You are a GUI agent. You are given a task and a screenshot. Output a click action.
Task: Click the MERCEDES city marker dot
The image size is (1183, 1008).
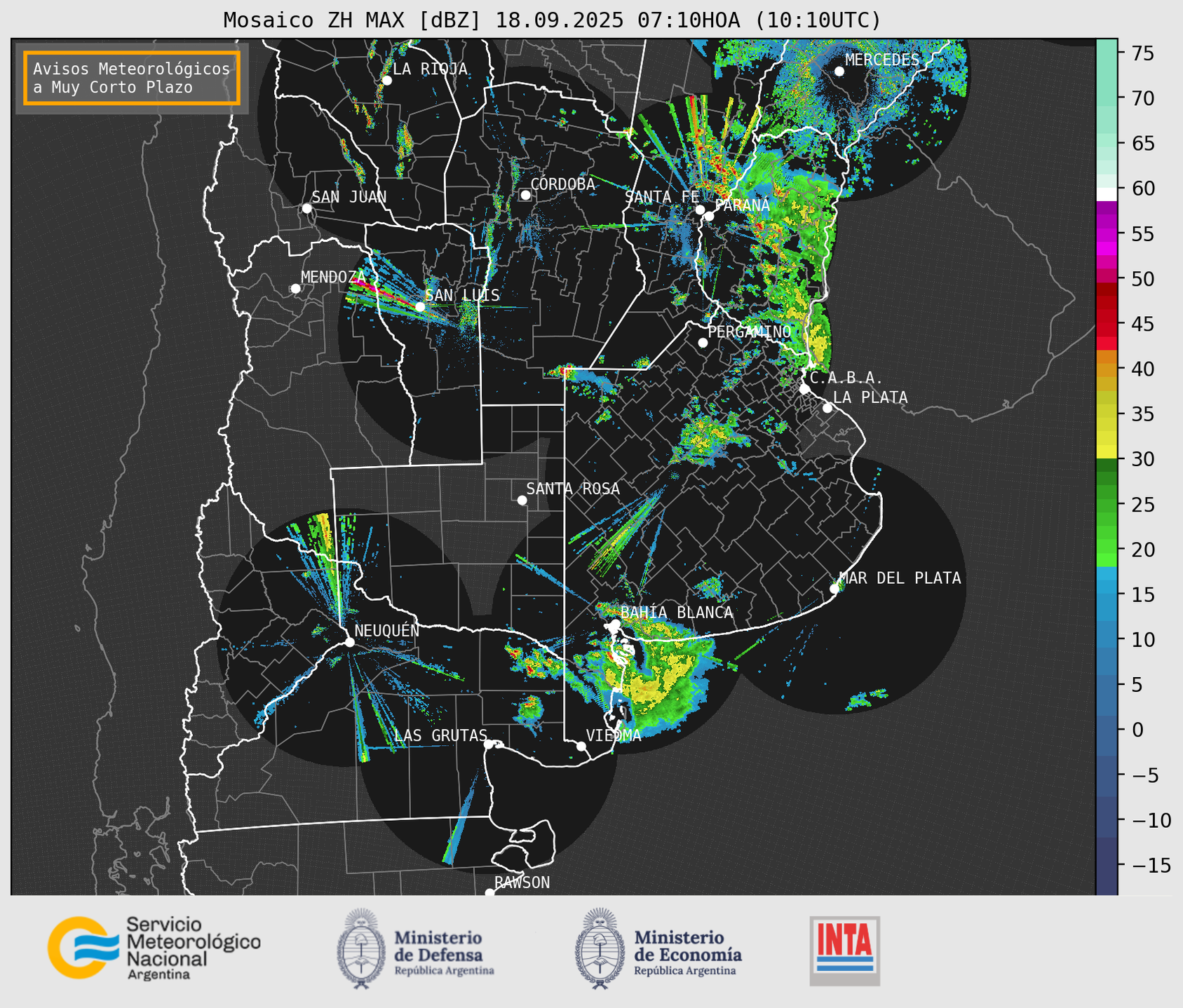839,71
